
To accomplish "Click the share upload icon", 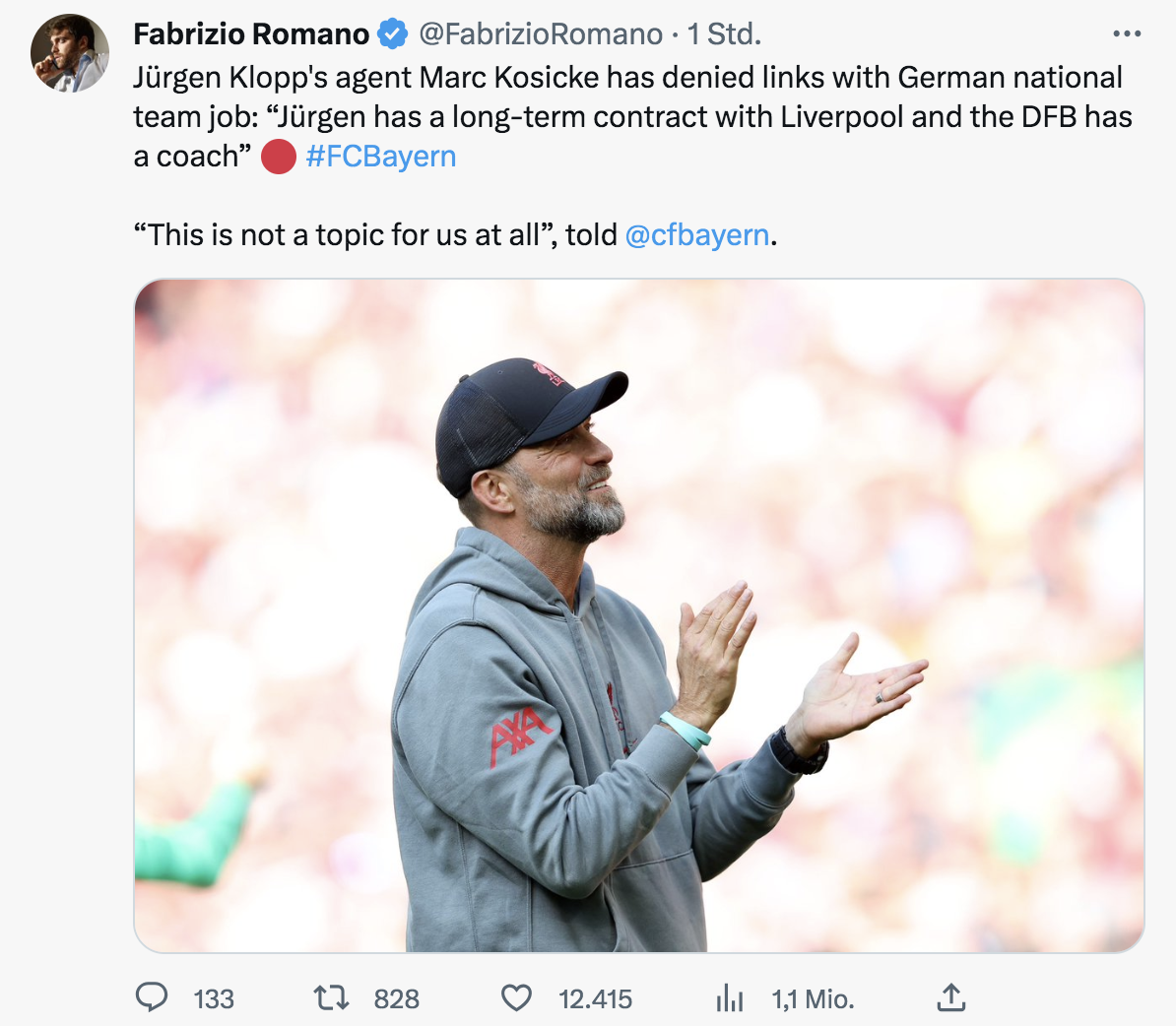I will 950,998.
